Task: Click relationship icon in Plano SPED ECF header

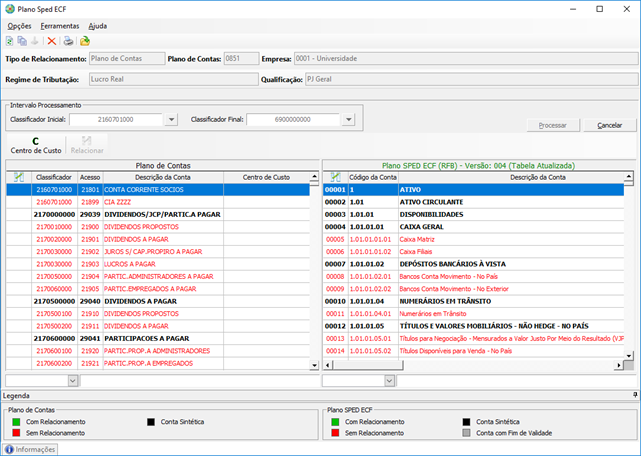Action: pos(336,177)
